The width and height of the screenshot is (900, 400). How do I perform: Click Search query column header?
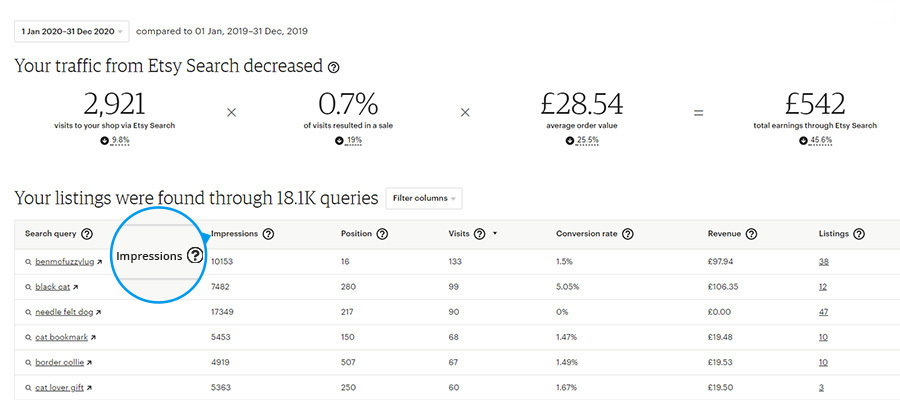tap(51, 234)
